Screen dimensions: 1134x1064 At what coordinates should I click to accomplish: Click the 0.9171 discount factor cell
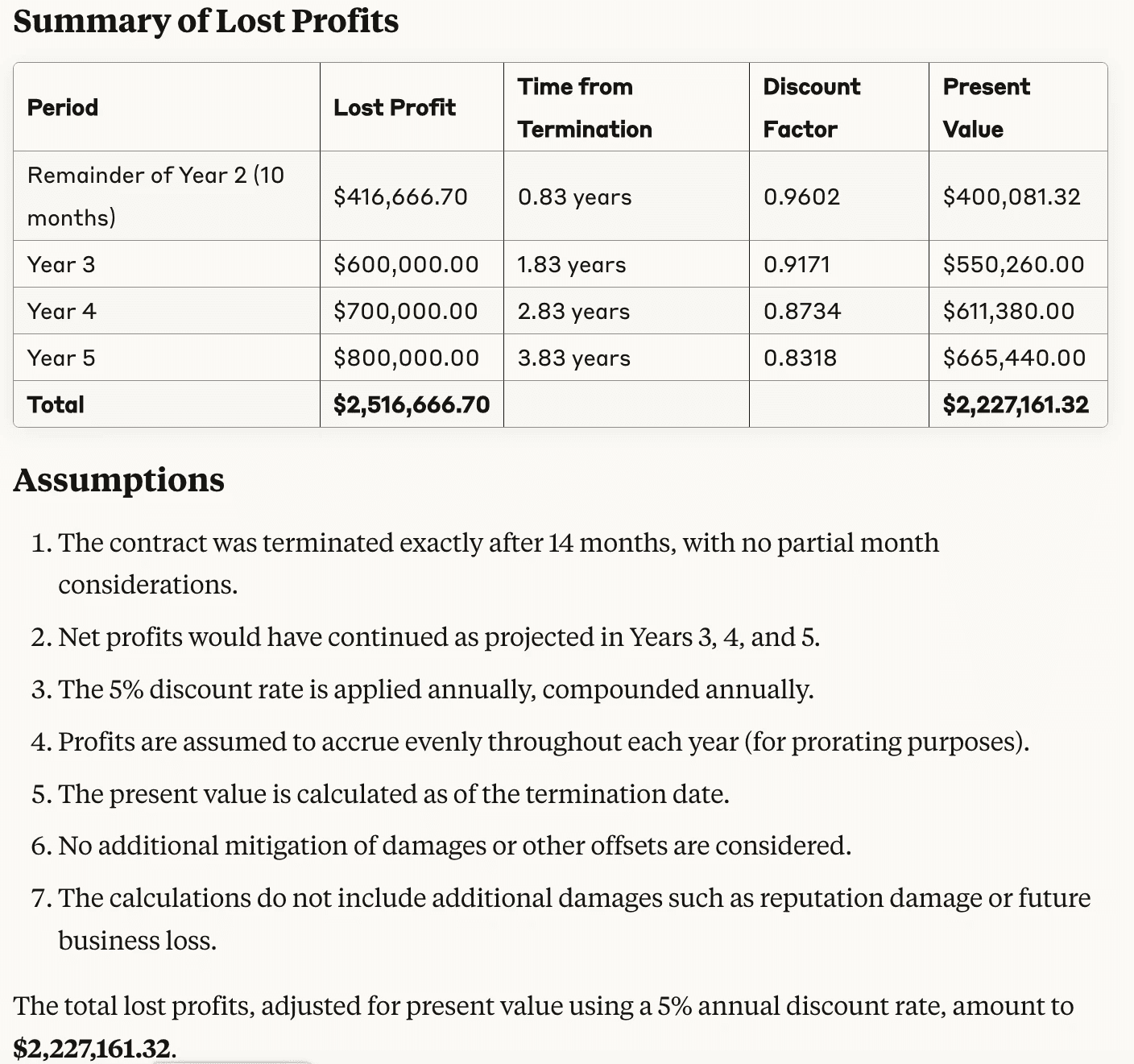[x=797, y=264]
